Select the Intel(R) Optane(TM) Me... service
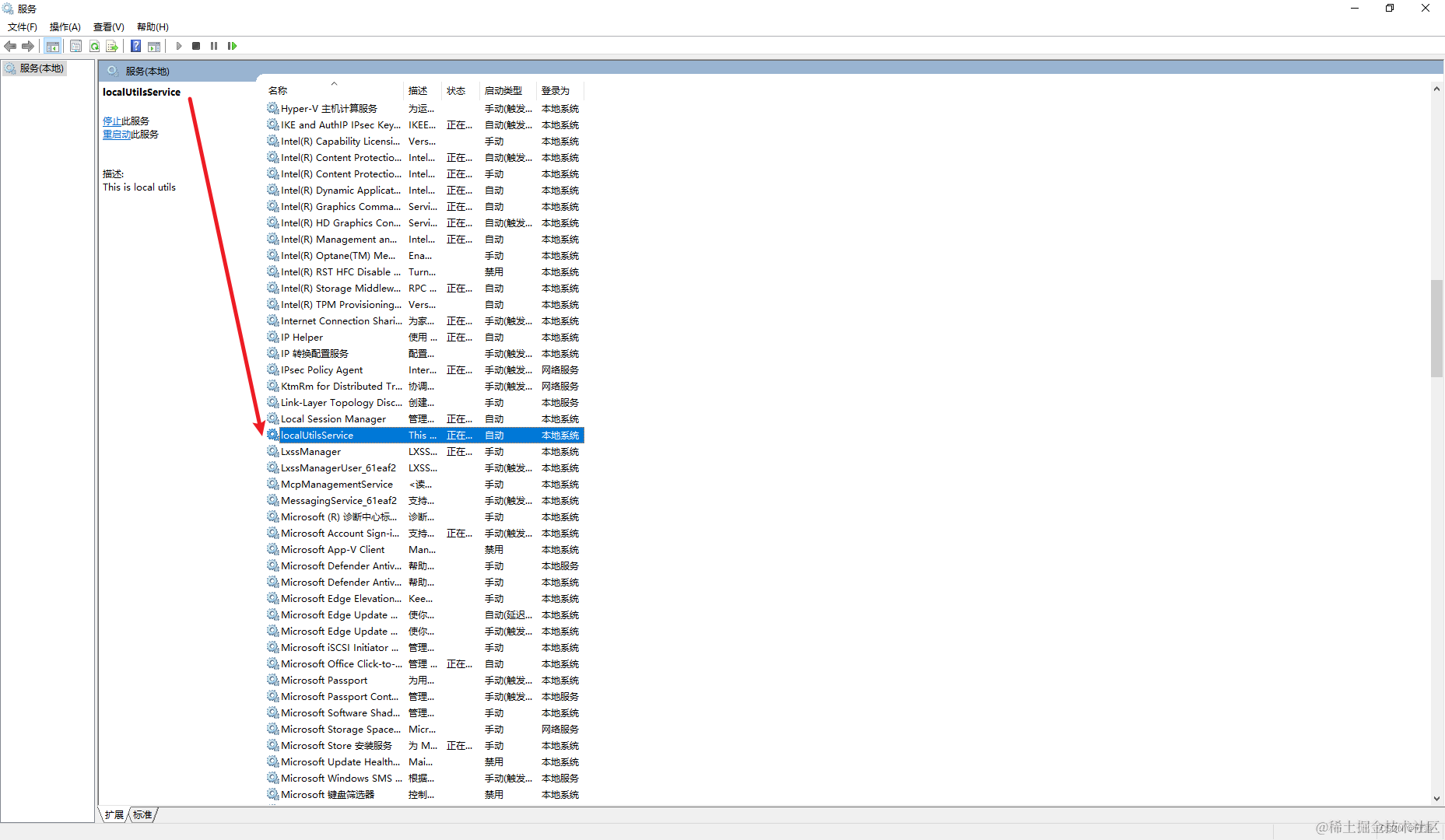This screenshot has height=840, width=1445. 425,256
